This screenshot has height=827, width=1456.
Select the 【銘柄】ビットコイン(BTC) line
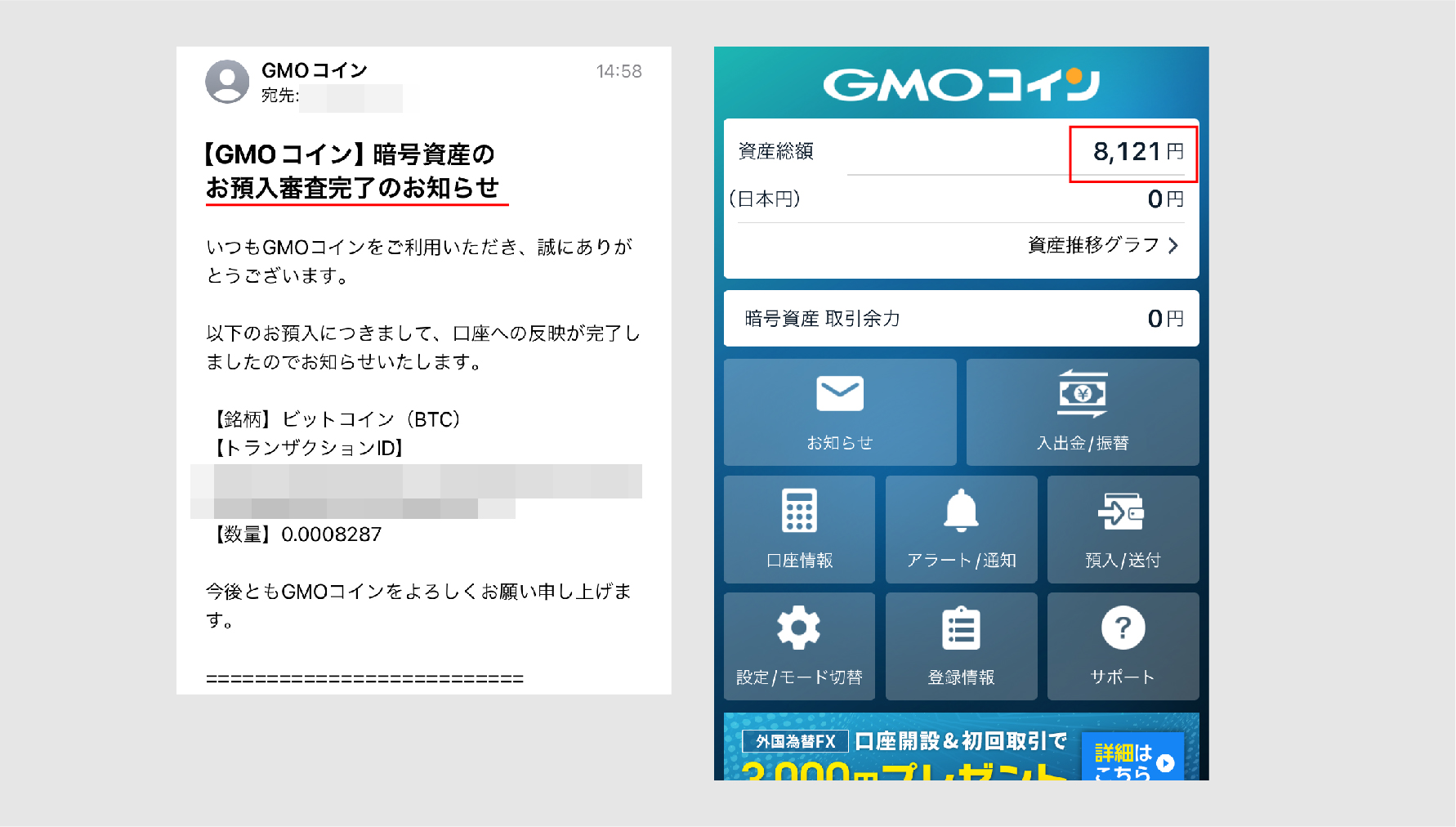pyautogui.click(x=338, y=419)
